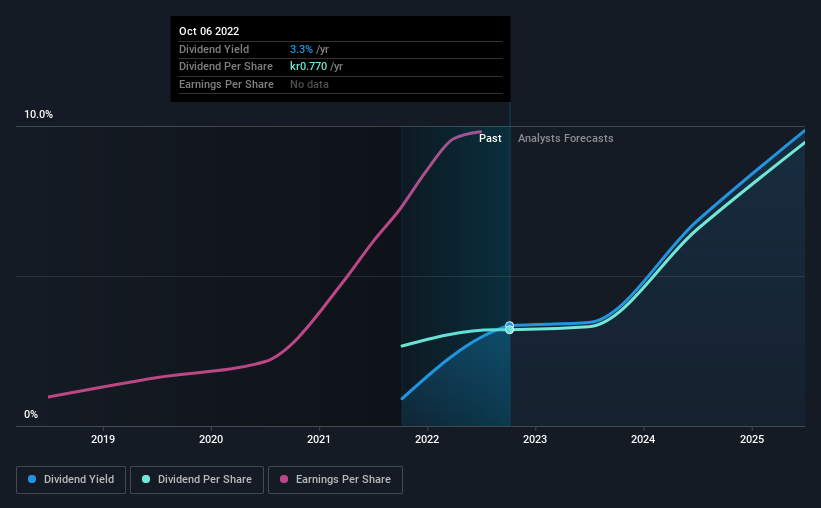Toggle the Earnings Per Share legend button
This screenshot has height=508, width=821.
pyautogui.click(x=335, y=480)
